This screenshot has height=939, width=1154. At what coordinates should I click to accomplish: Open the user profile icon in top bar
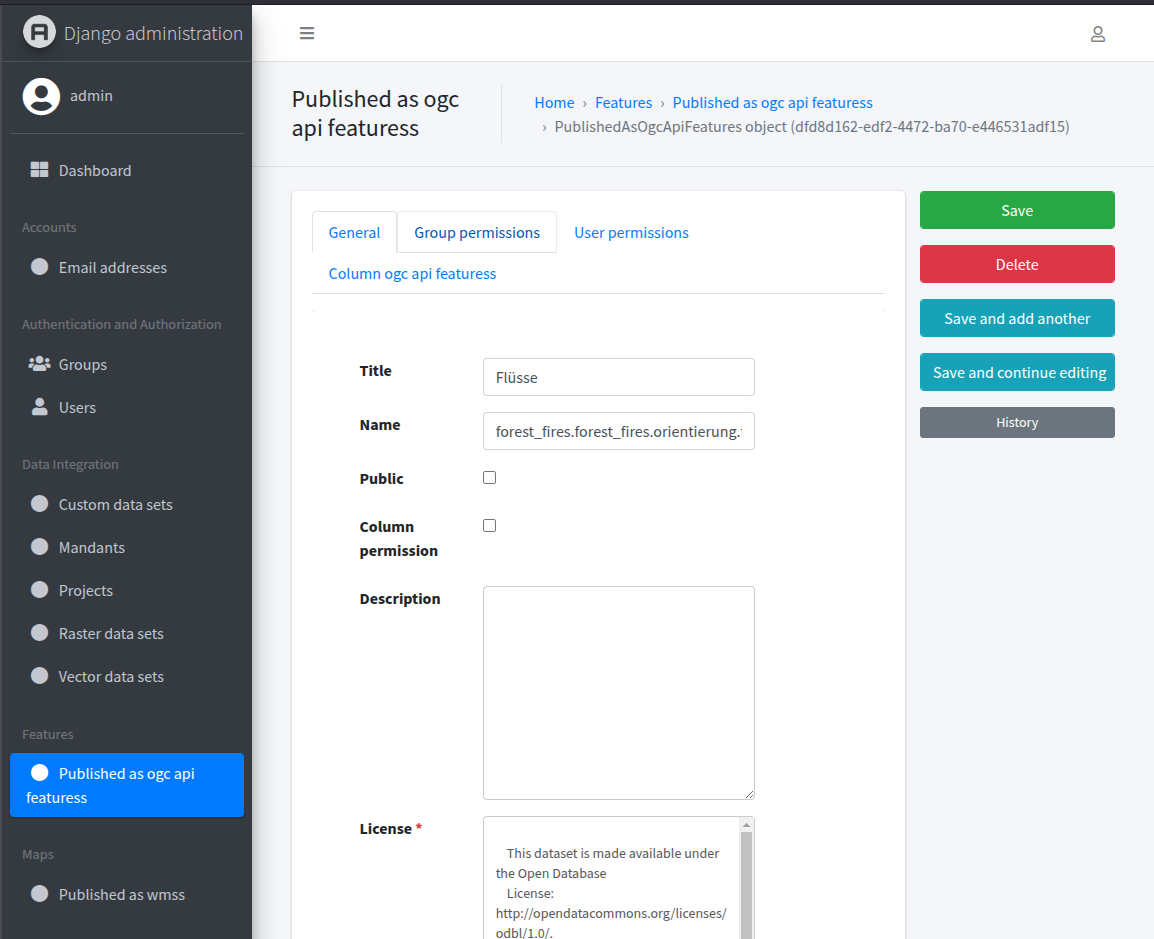(x=1097, y=34)
